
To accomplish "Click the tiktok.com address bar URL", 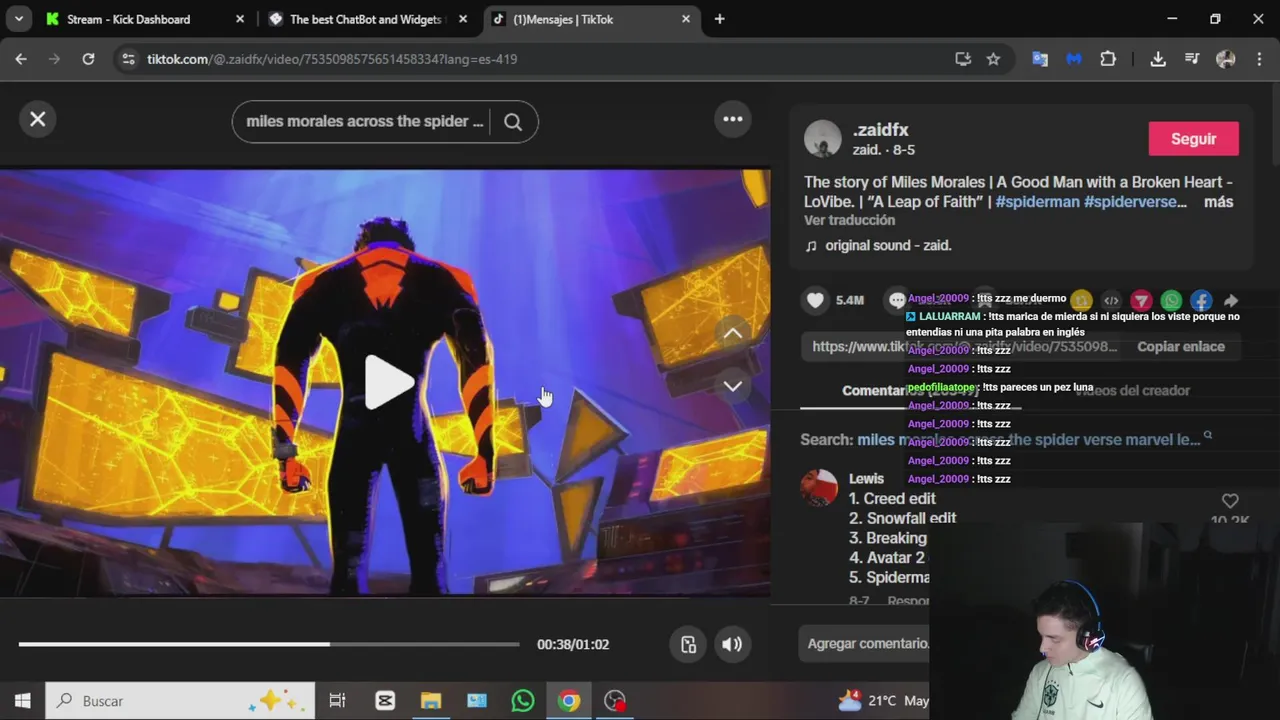I will click(x=332, y=59).
